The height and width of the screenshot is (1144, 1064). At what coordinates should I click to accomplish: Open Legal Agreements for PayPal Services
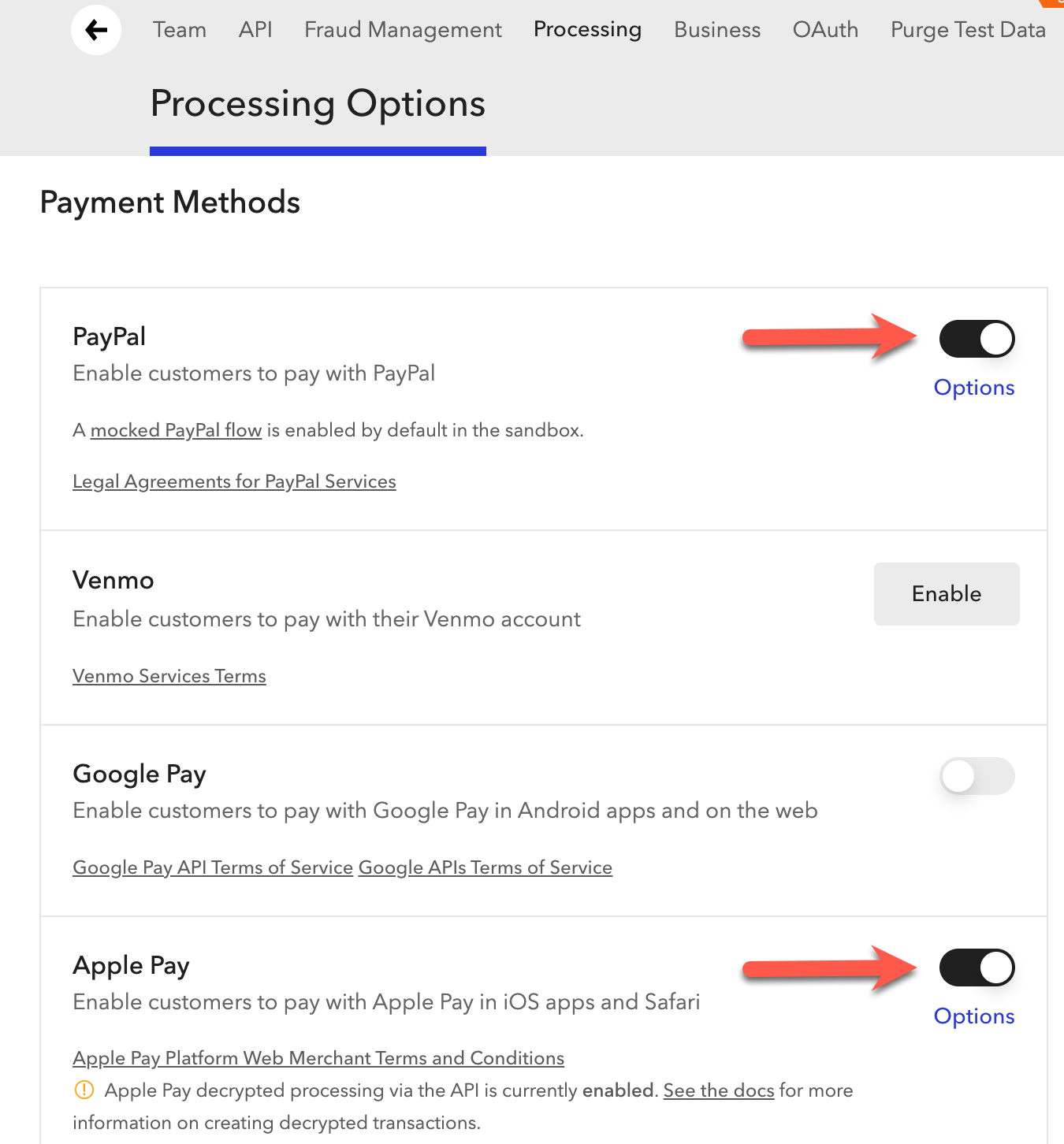pos(234,481)
